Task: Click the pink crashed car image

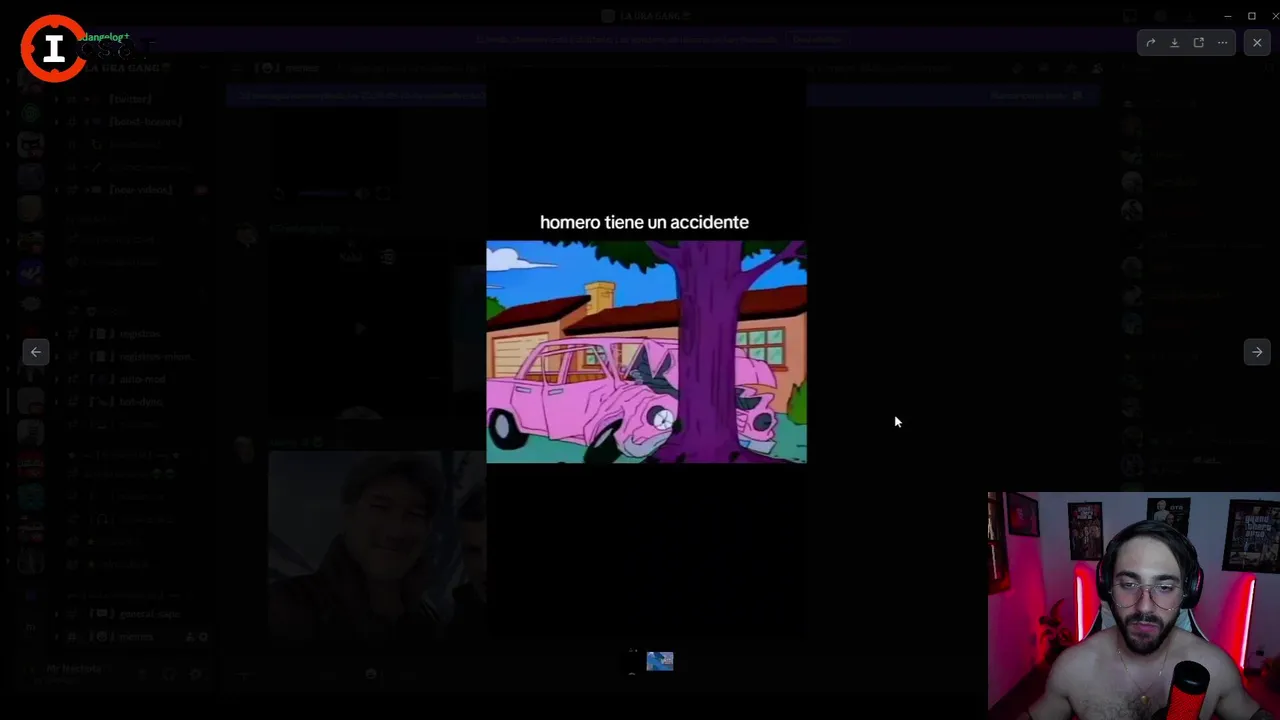Action: [646, 352]
